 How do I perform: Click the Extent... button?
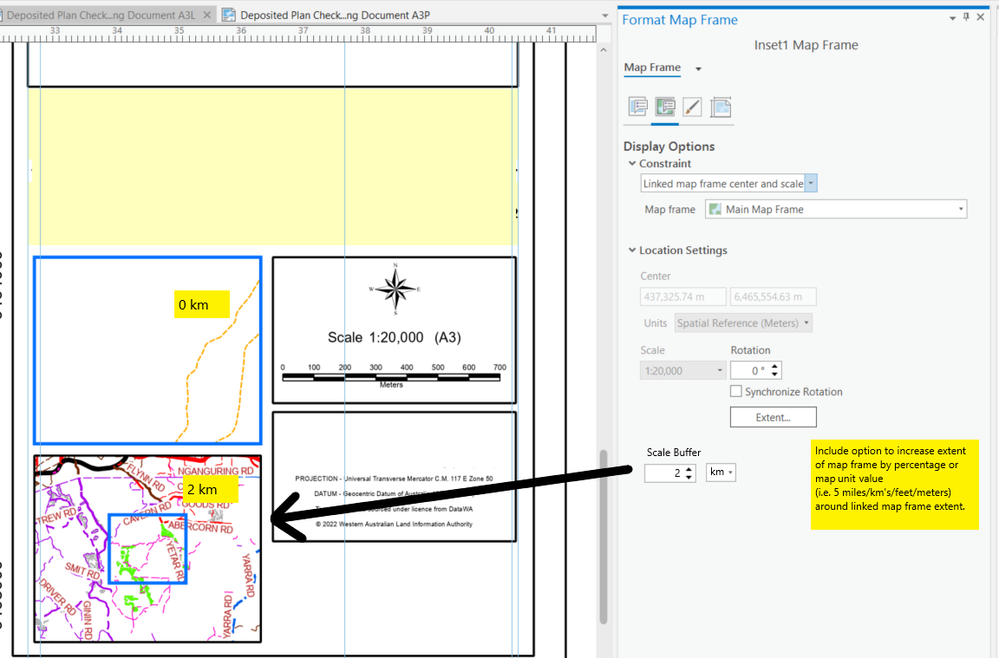(x=773, y=417)
